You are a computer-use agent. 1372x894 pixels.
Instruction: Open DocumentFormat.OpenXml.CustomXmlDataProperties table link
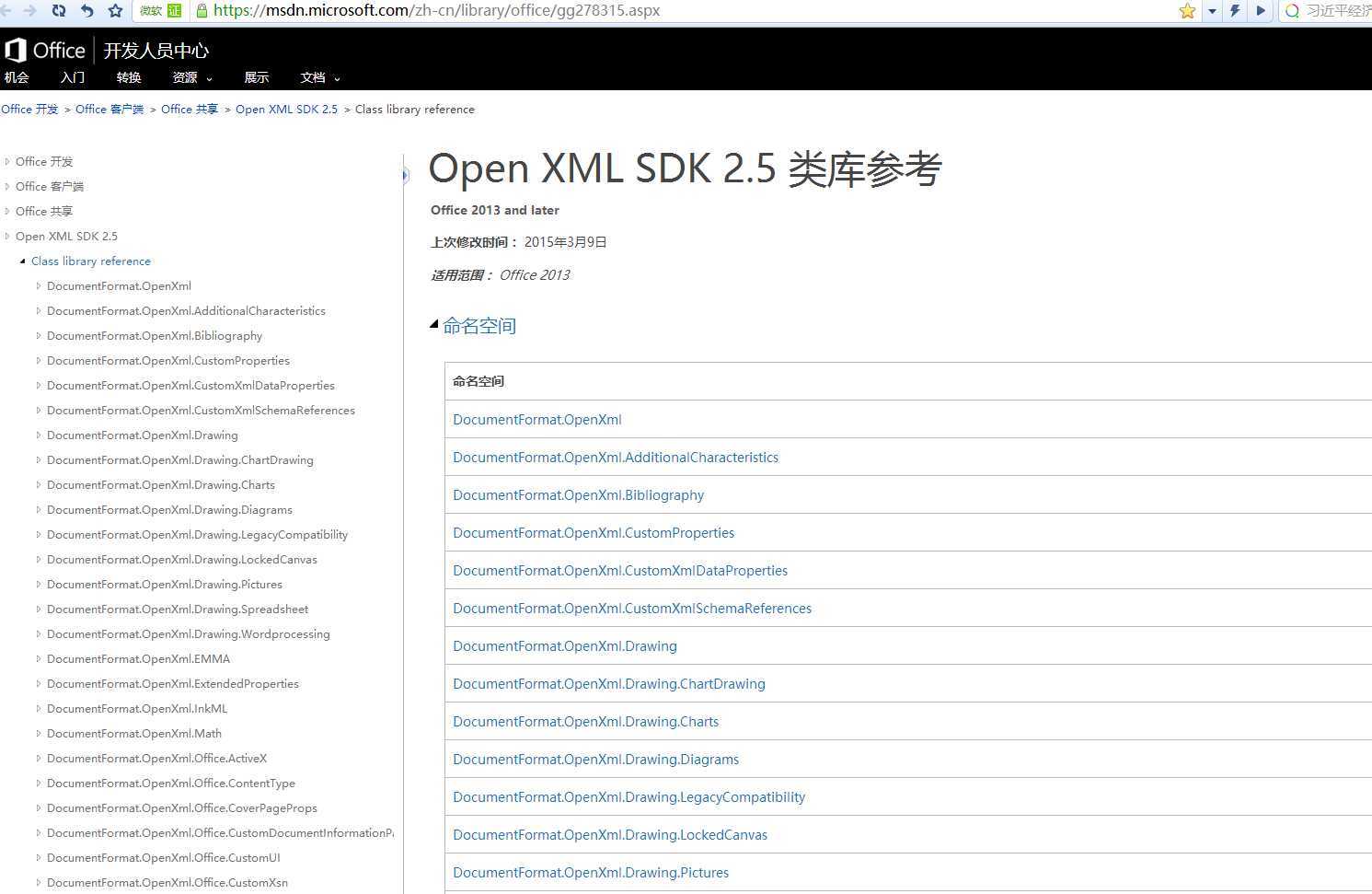point(620,571)
